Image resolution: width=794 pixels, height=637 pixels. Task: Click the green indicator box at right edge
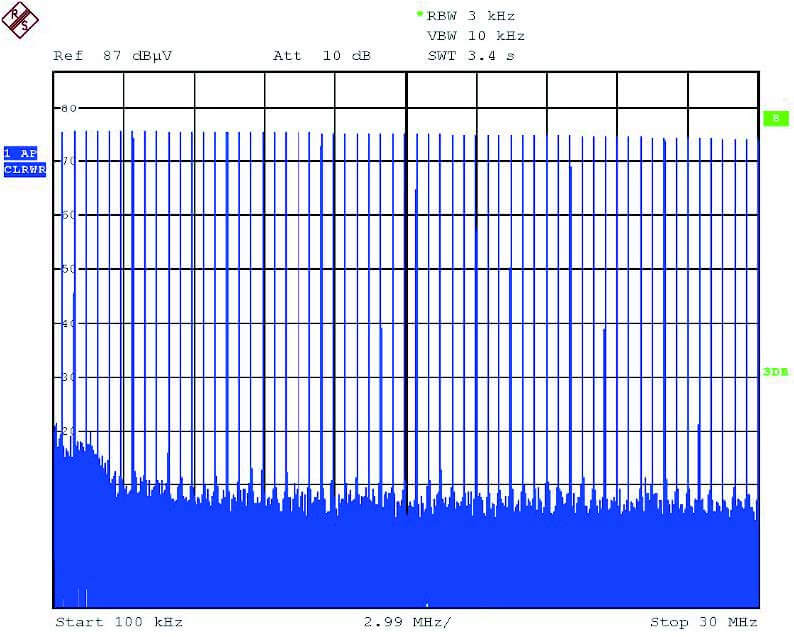click(774, 118)
